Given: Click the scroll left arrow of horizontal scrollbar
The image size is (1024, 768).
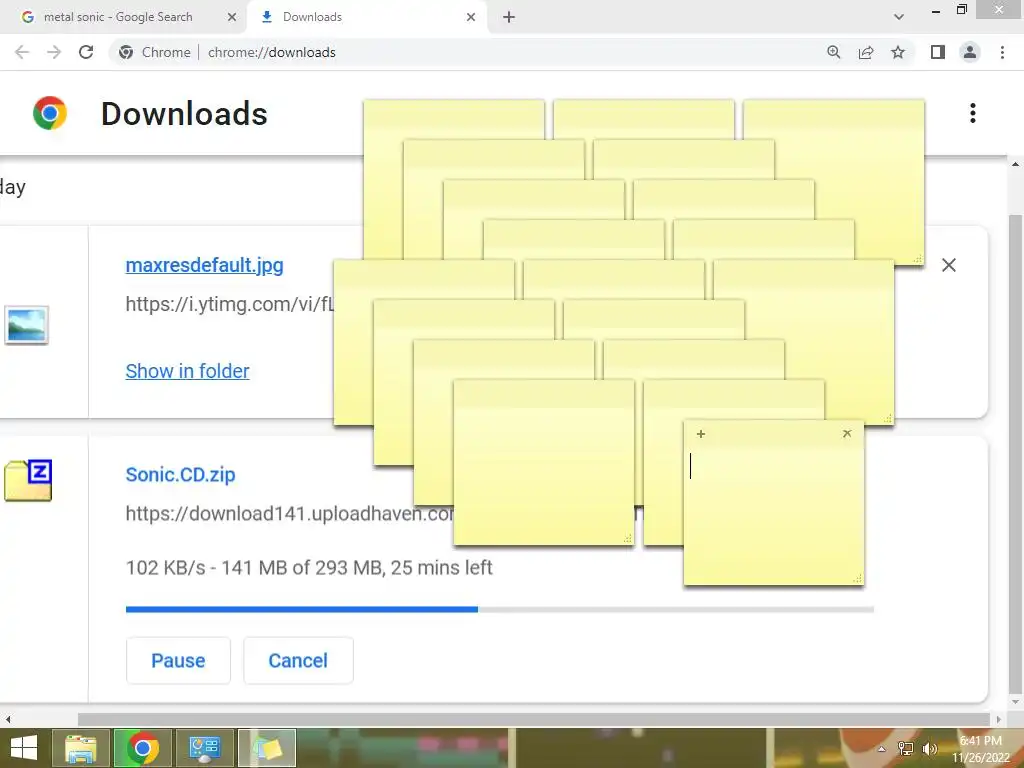Looking at the screenshot, I should click(7, 720).
